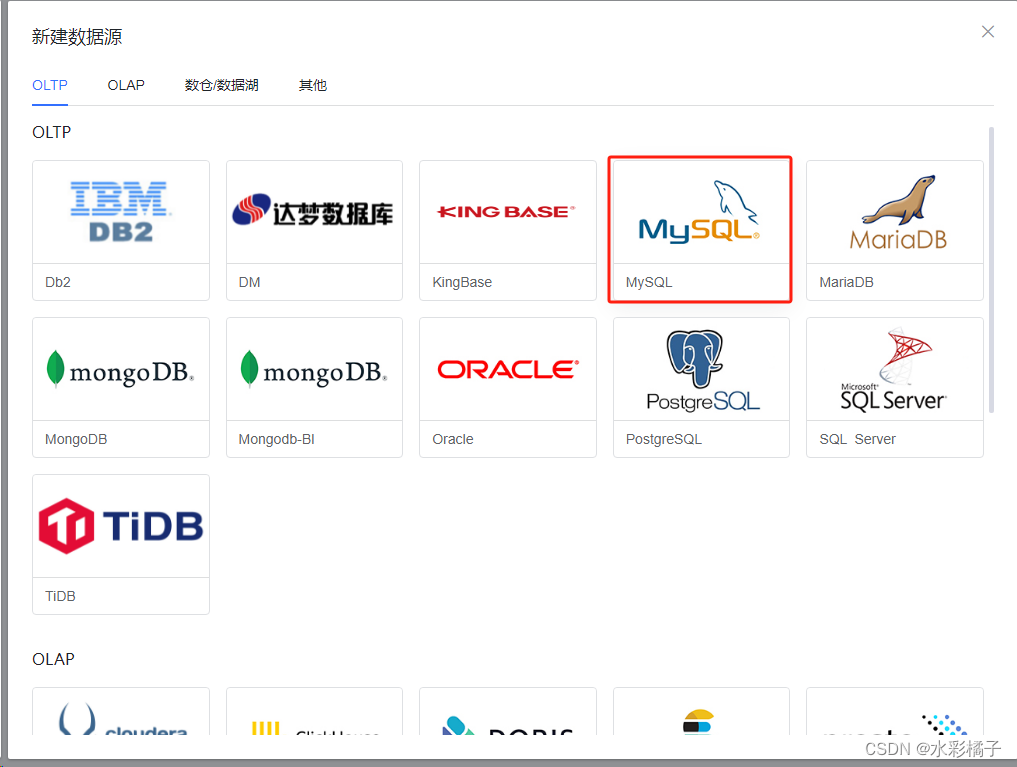Pick the Elasticsearch logo card under OLAP
The width and height of the screenshot is (1017, 767).
pos(701,711)
